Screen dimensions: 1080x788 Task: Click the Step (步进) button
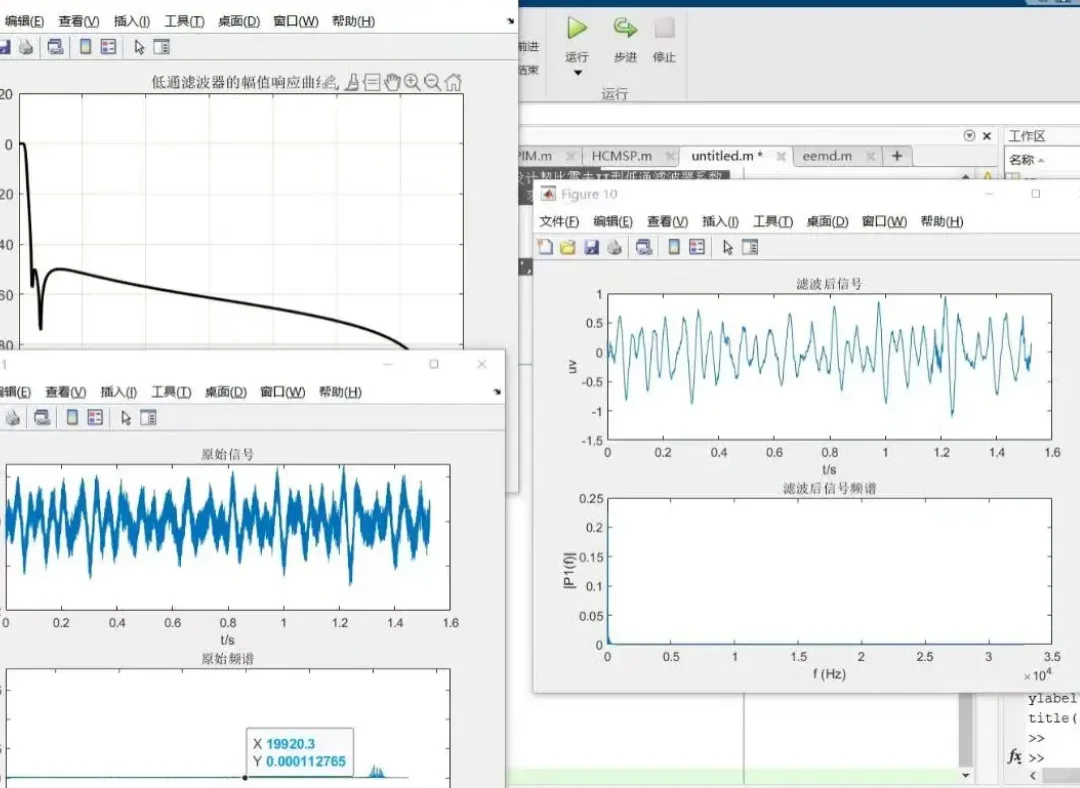click(x=625, y=38)
